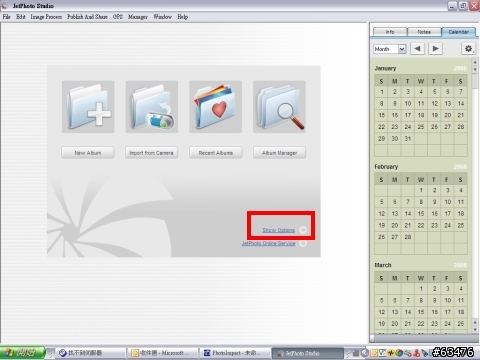Click scroll up arrow of calendar panel
Image resolution: width=480 pixels, height=360 pixels.
point(475,62)
